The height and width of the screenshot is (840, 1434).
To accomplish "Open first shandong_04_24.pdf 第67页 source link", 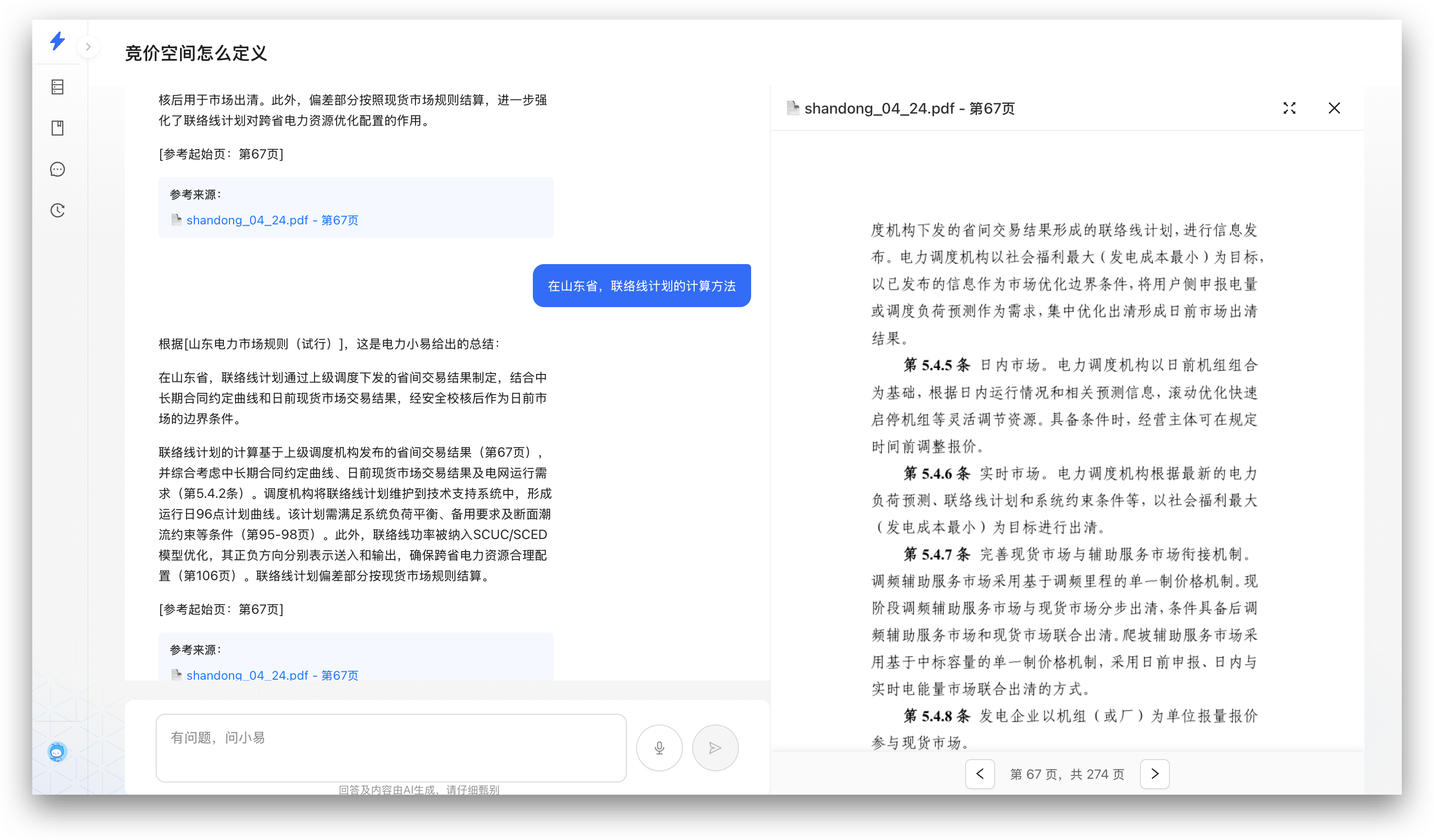I will [x=272, y=220].
